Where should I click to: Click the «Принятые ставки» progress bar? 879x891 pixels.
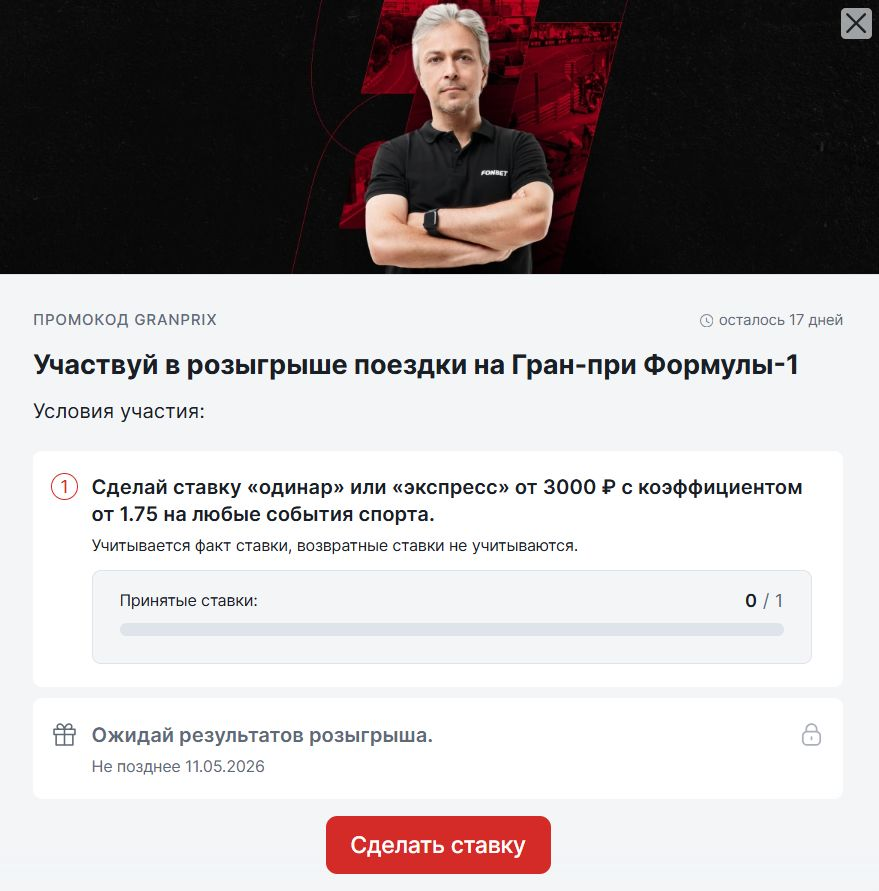point(452,629)
